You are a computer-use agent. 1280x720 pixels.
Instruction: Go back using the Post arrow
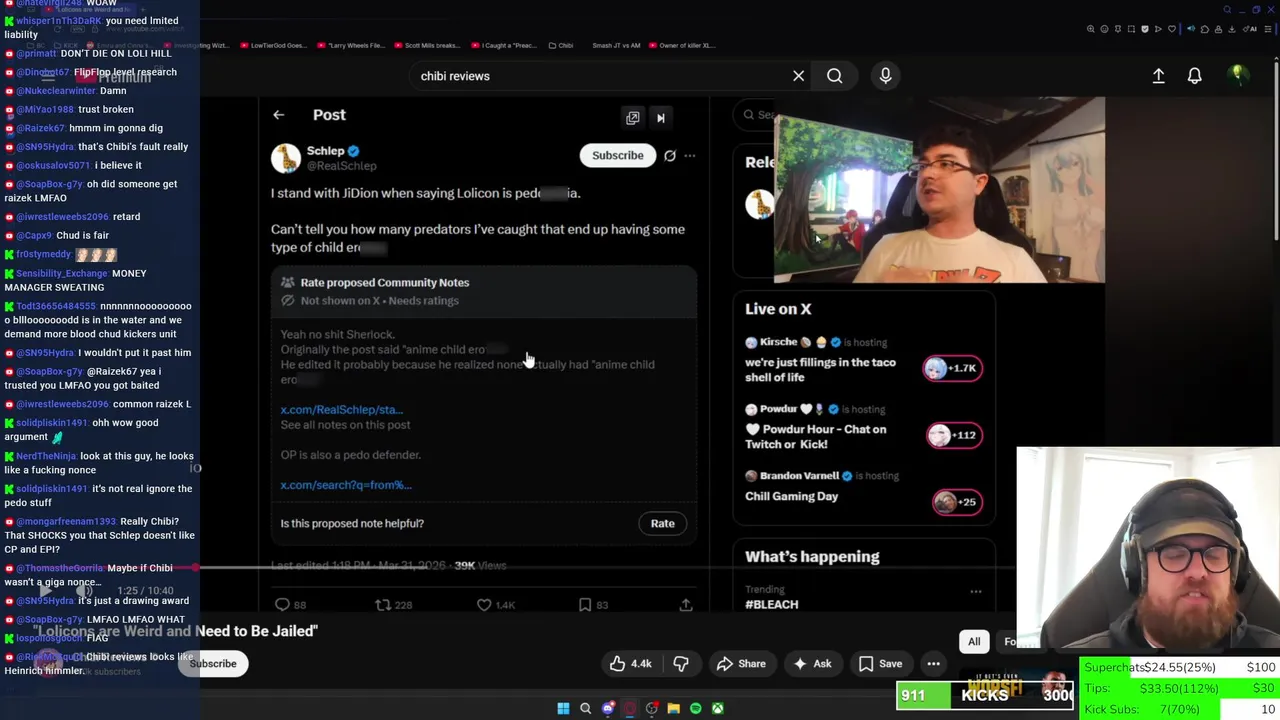click(x=278, y=115)
